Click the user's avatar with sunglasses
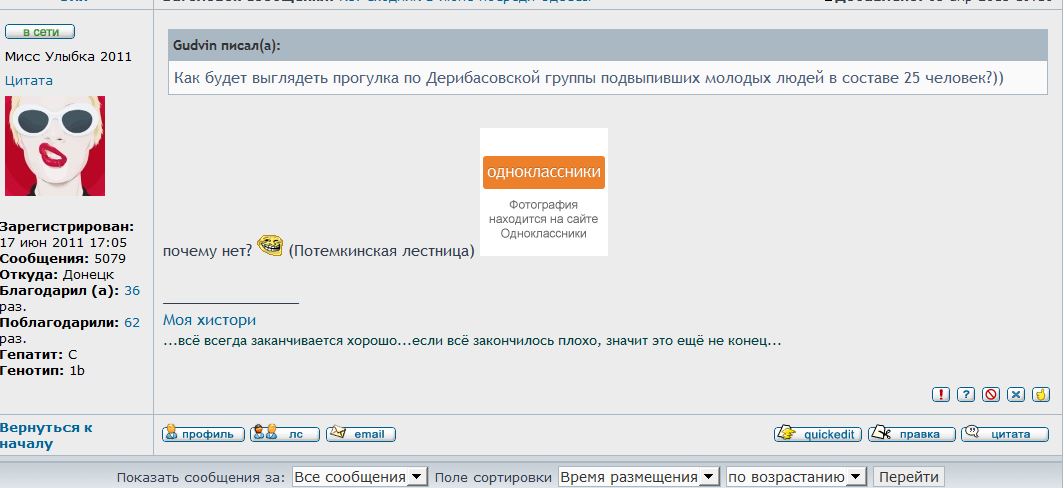 (x=55, y=146)
